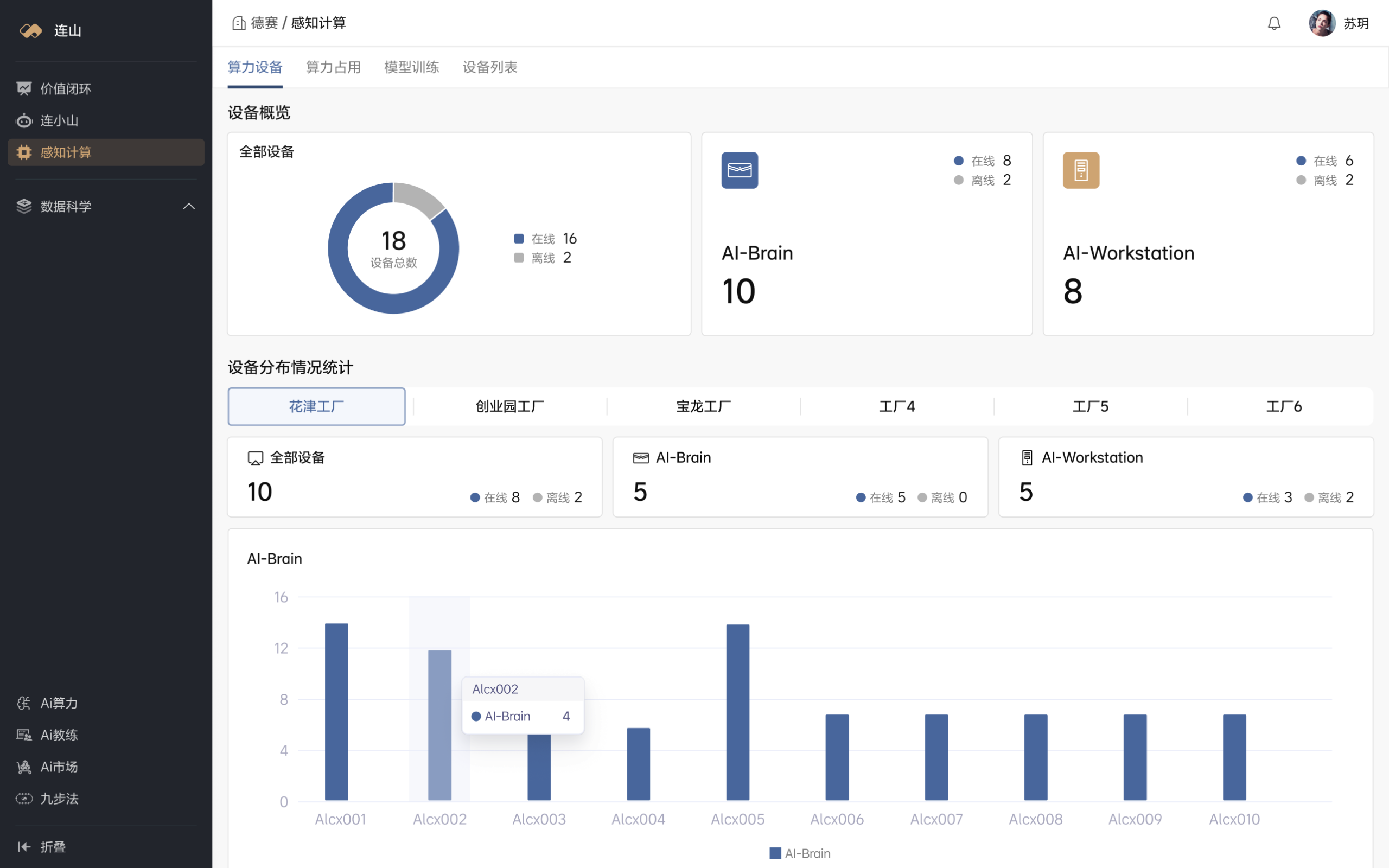Select the 花津工厂 factory tab
This screenshot has height=868, width=1389.
tap(316, 406)
